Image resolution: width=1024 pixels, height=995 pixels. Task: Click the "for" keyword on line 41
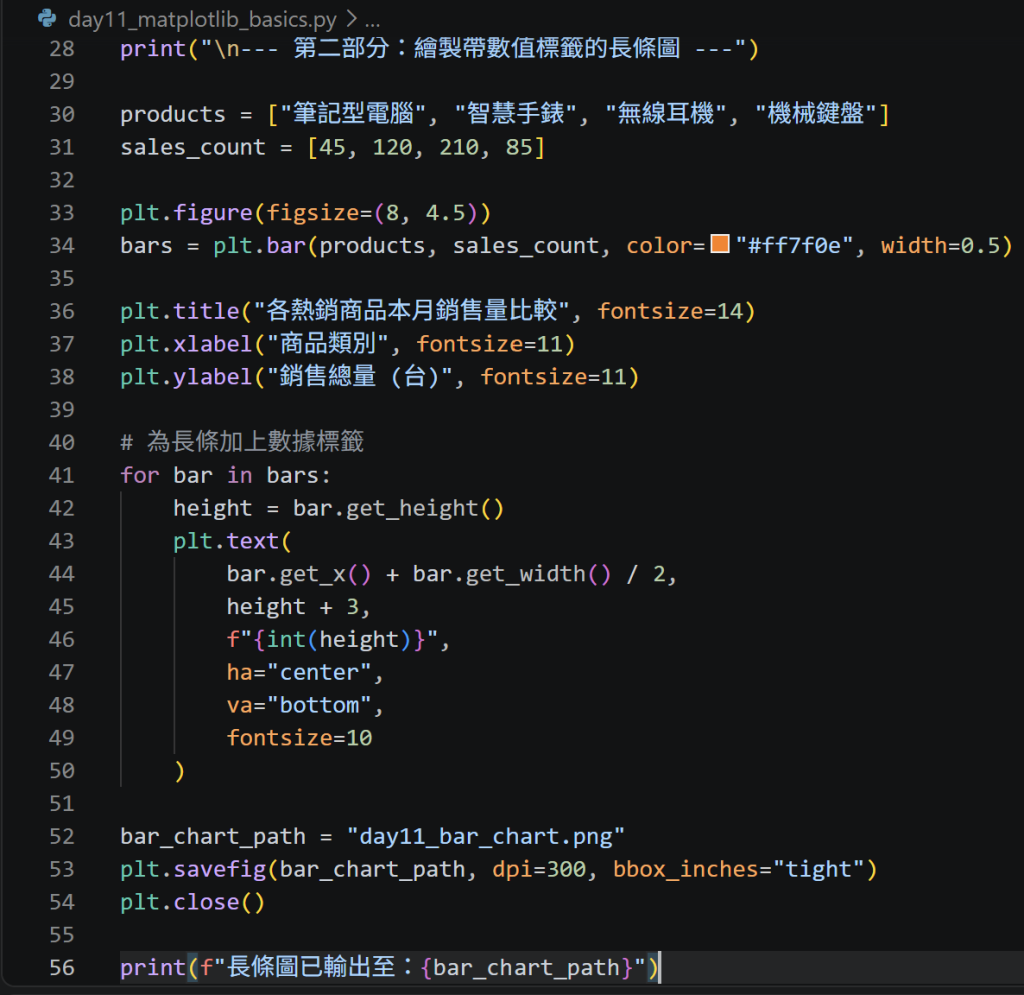140,475
